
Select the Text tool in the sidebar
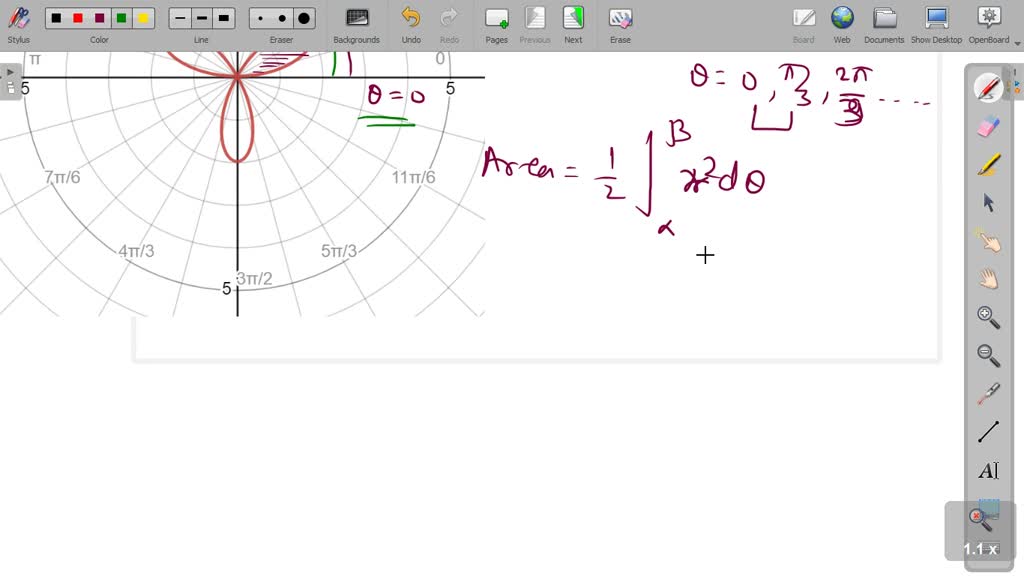pos(987,470)
